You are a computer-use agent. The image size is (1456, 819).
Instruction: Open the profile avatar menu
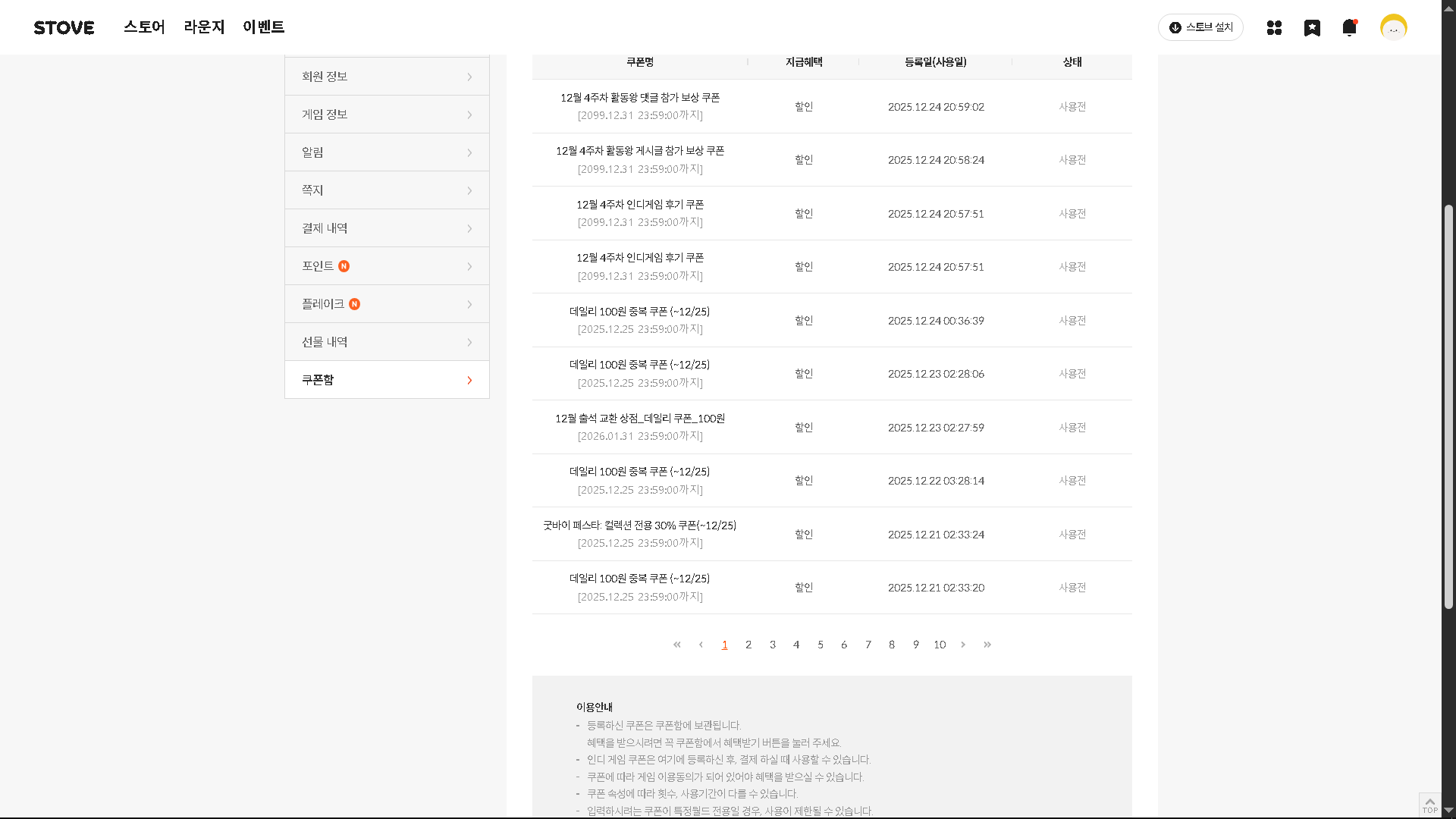point(1393,27)
